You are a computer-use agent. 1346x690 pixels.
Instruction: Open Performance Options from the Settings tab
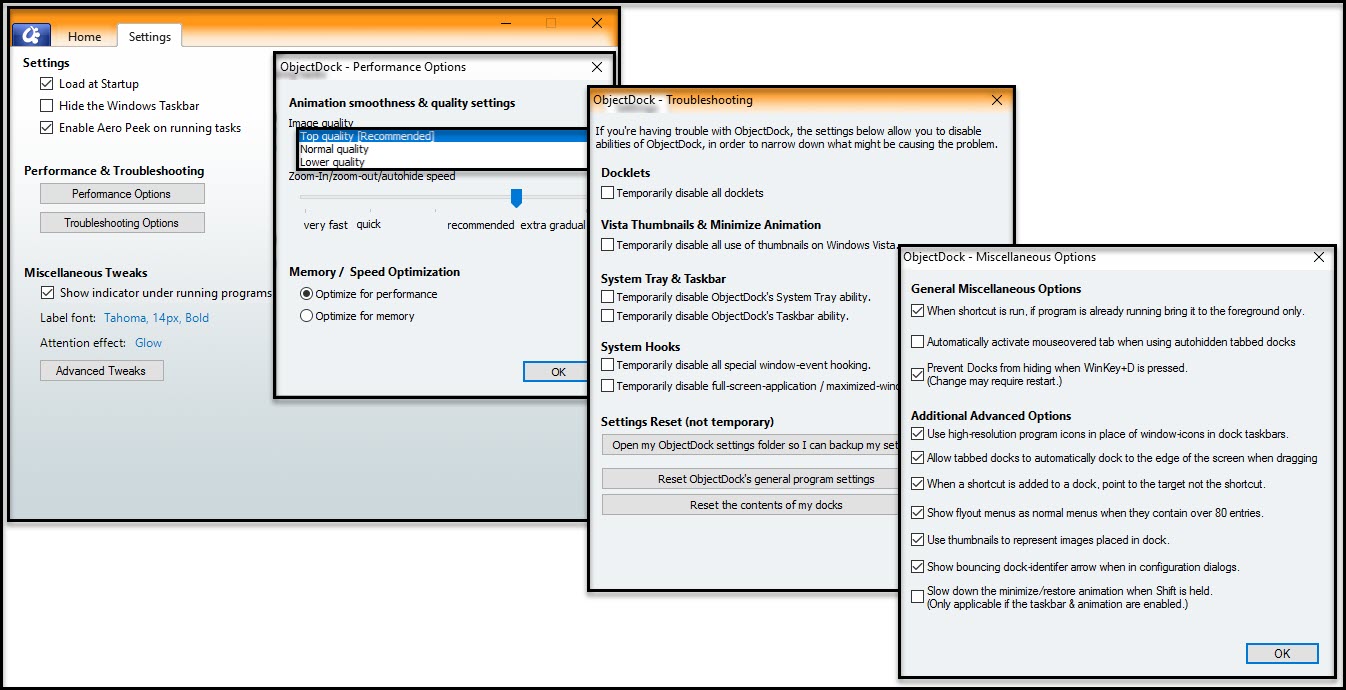tap(122, 194)
